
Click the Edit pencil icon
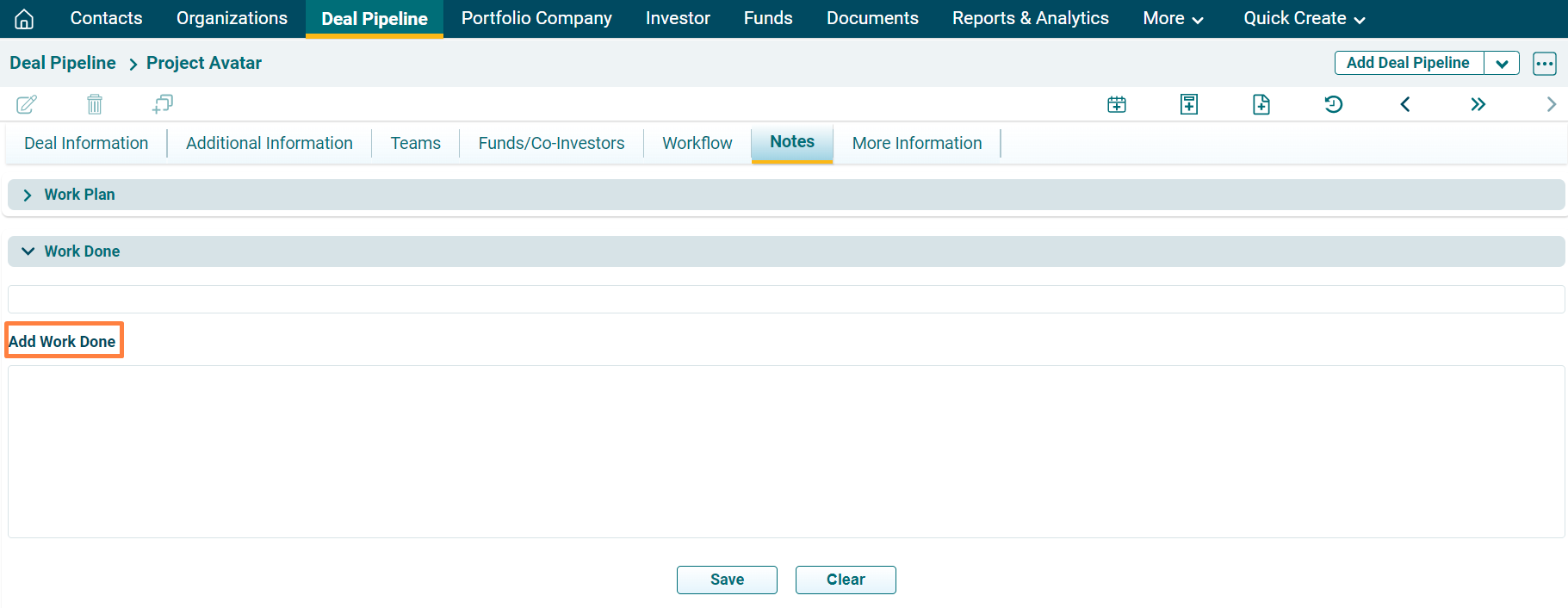tap(27, 104)
